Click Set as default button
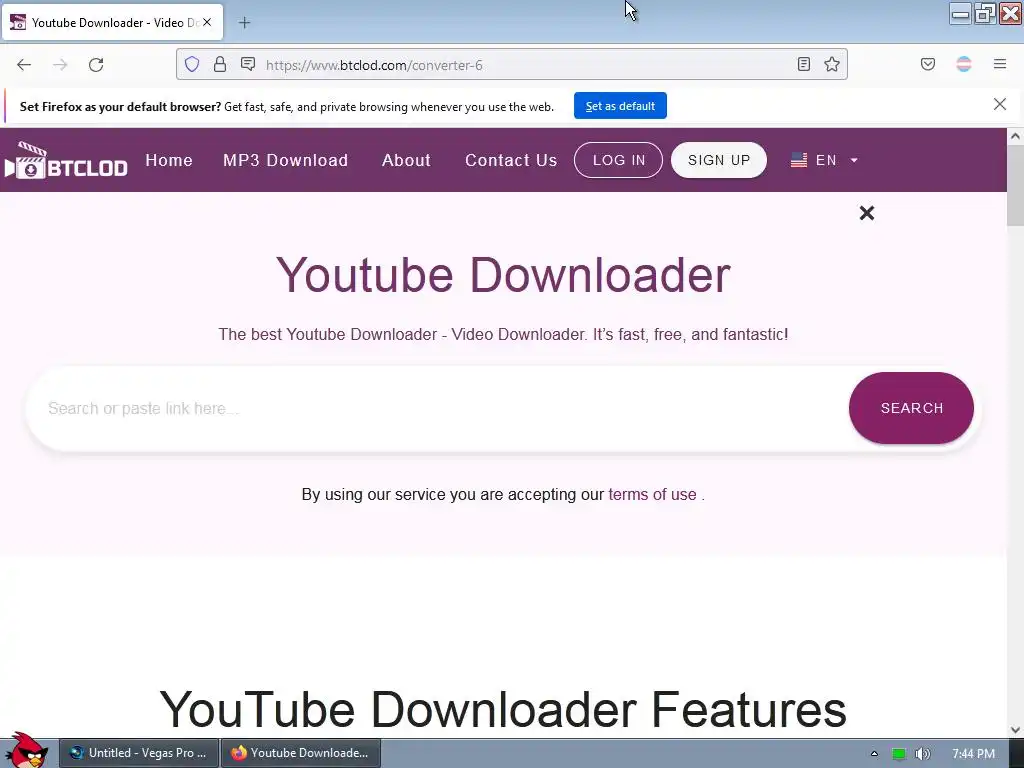 620,106
